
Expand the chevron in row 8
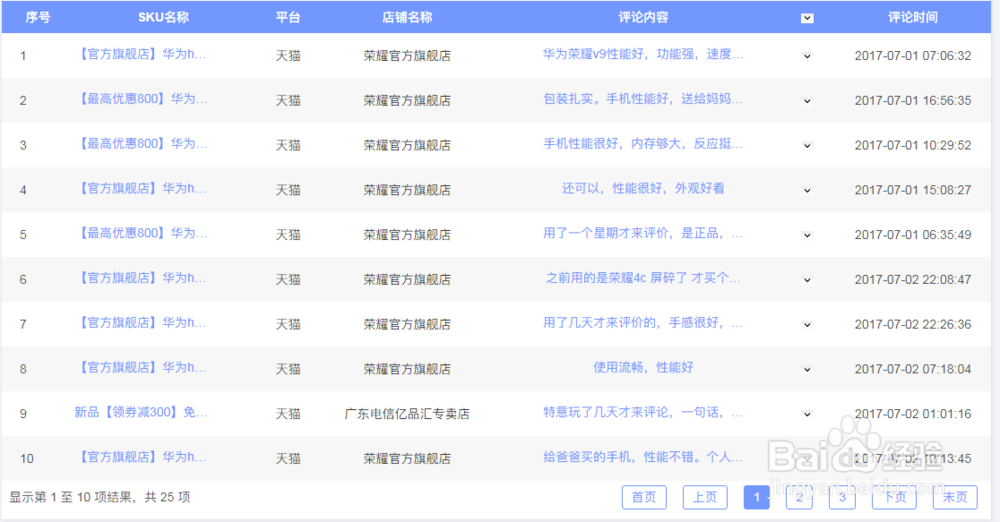[x=807, y=369]
